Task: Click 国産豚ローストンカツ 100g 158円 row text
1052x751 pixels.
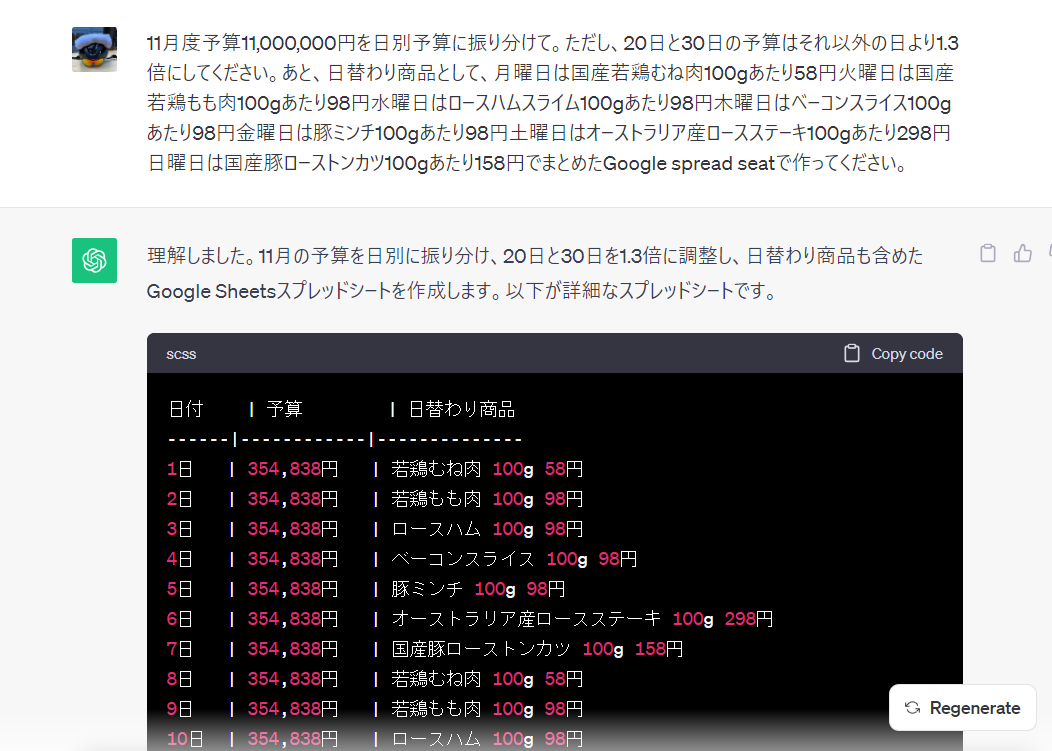Action: [537, 649]
